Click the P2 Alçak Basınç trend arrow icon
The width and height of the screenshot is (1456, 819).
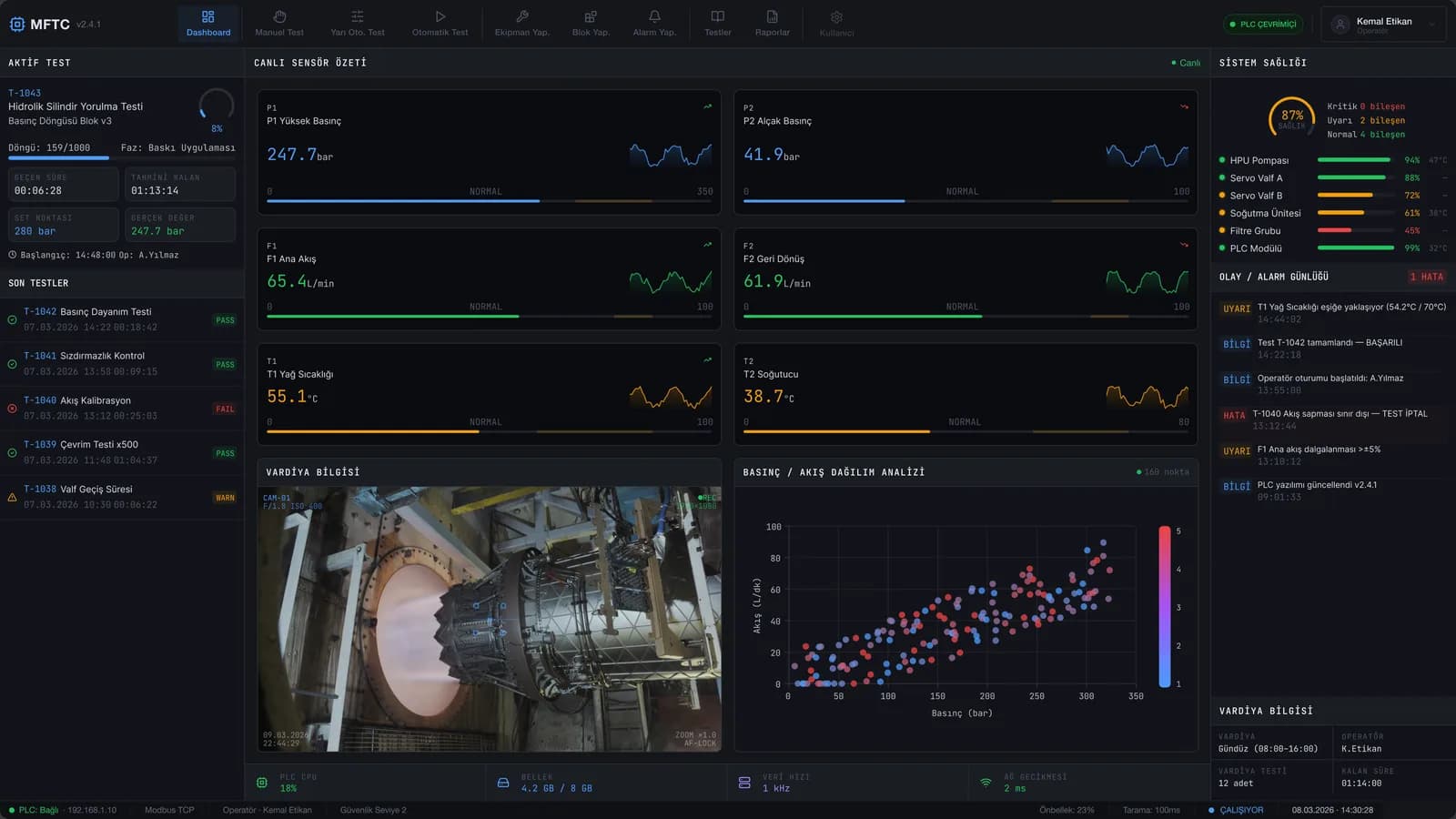coord(1184,106)
